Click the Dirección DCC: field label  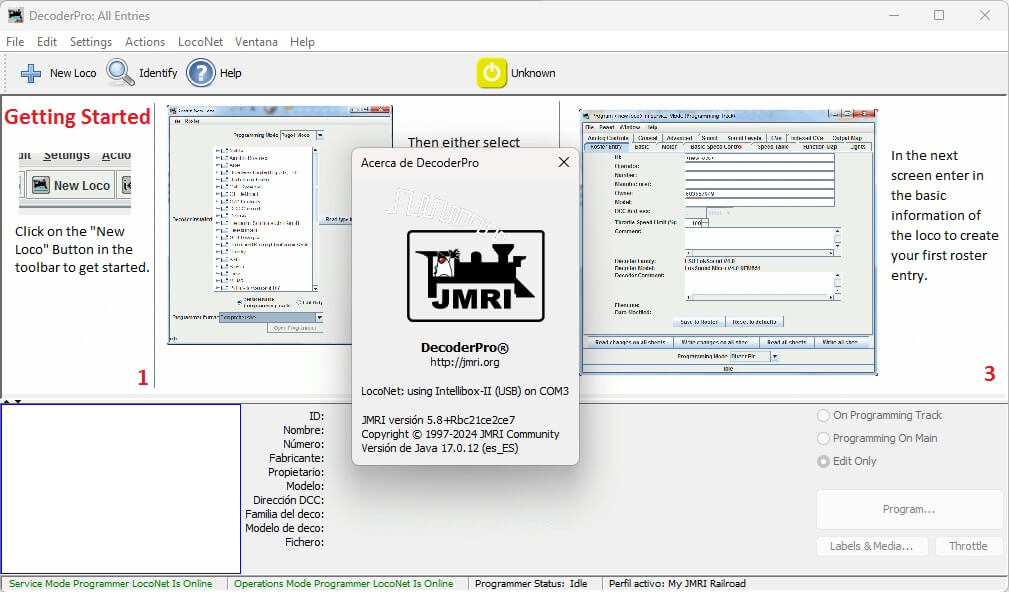click(288, 501)
